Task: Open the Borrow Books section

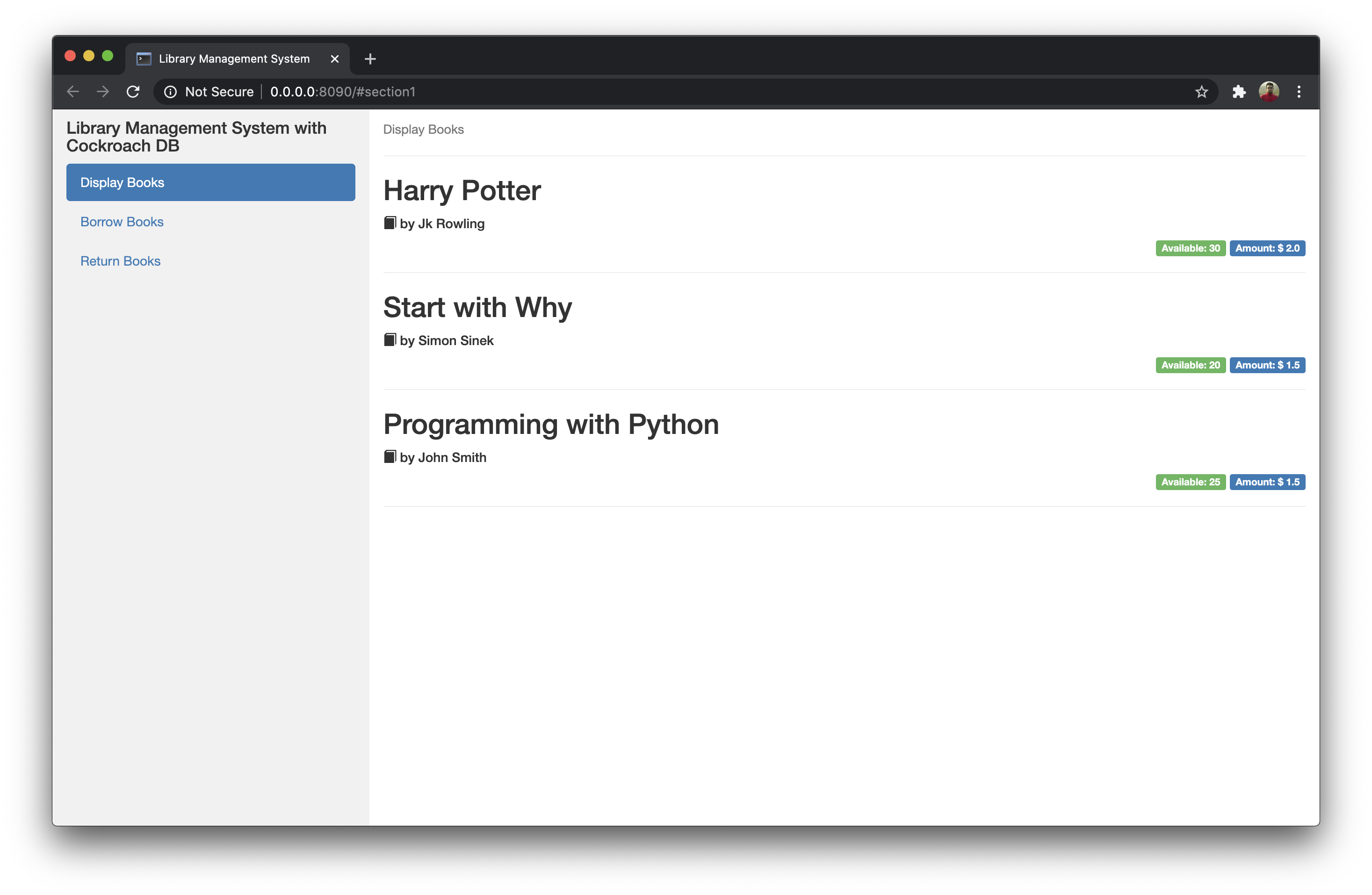Action: coord(122,222)
